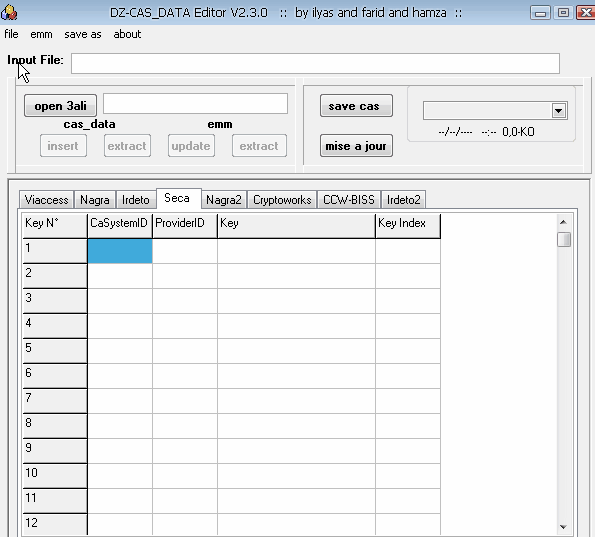The width and height of the screenshot is (595, 537).
Task: Open the file menu
Action: pos(11,34)
